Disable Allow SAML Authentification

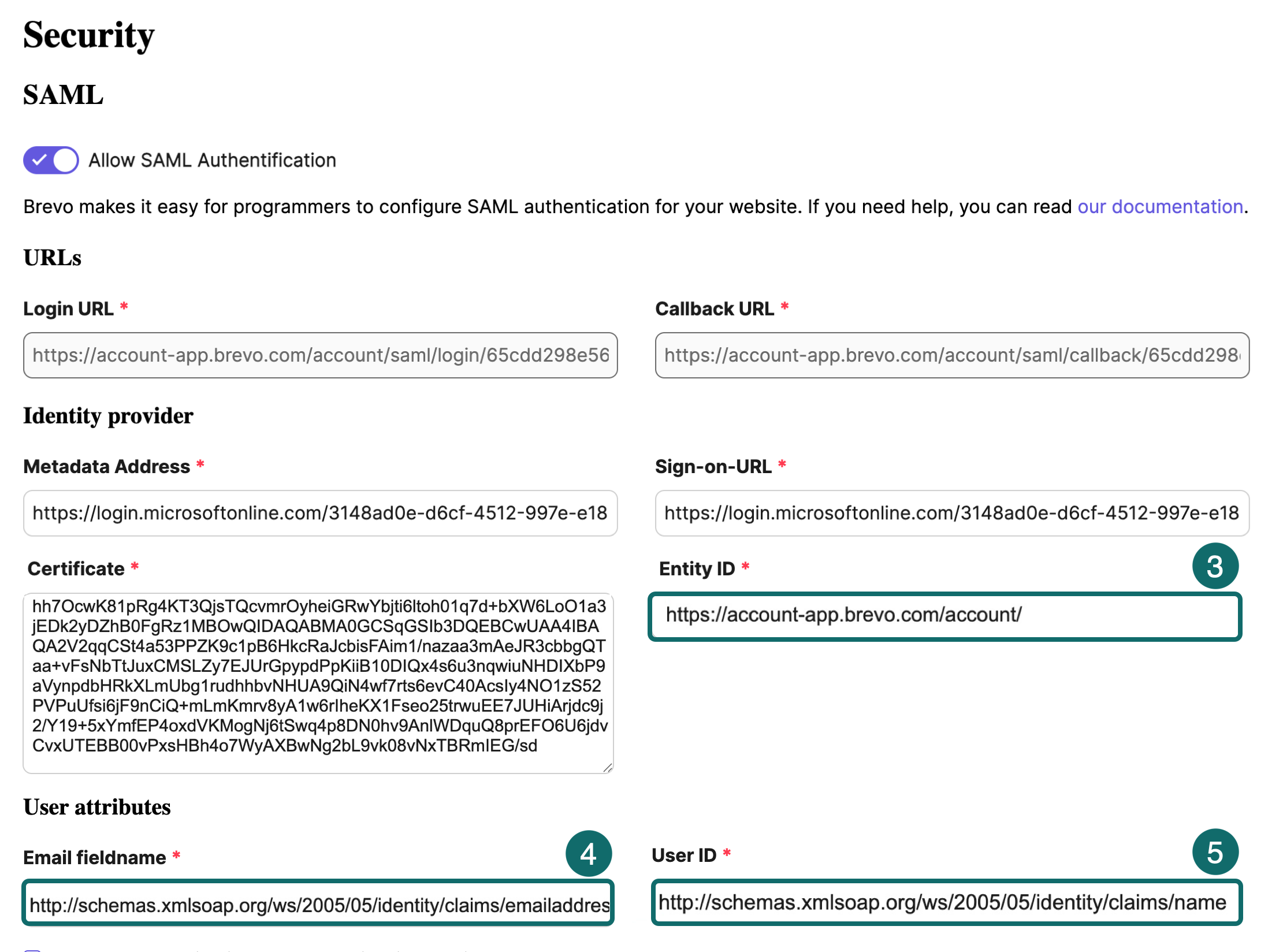pos(50,160)
